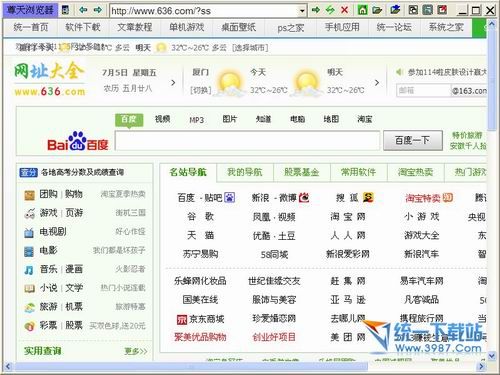
Task: Open the 软件下载 nav menu
Action: click(x=83, y=27)
